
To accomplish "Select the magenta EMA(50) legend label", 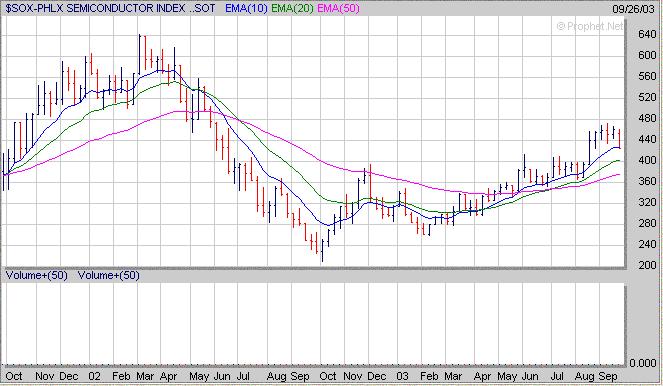I will [x=338, y=8].
